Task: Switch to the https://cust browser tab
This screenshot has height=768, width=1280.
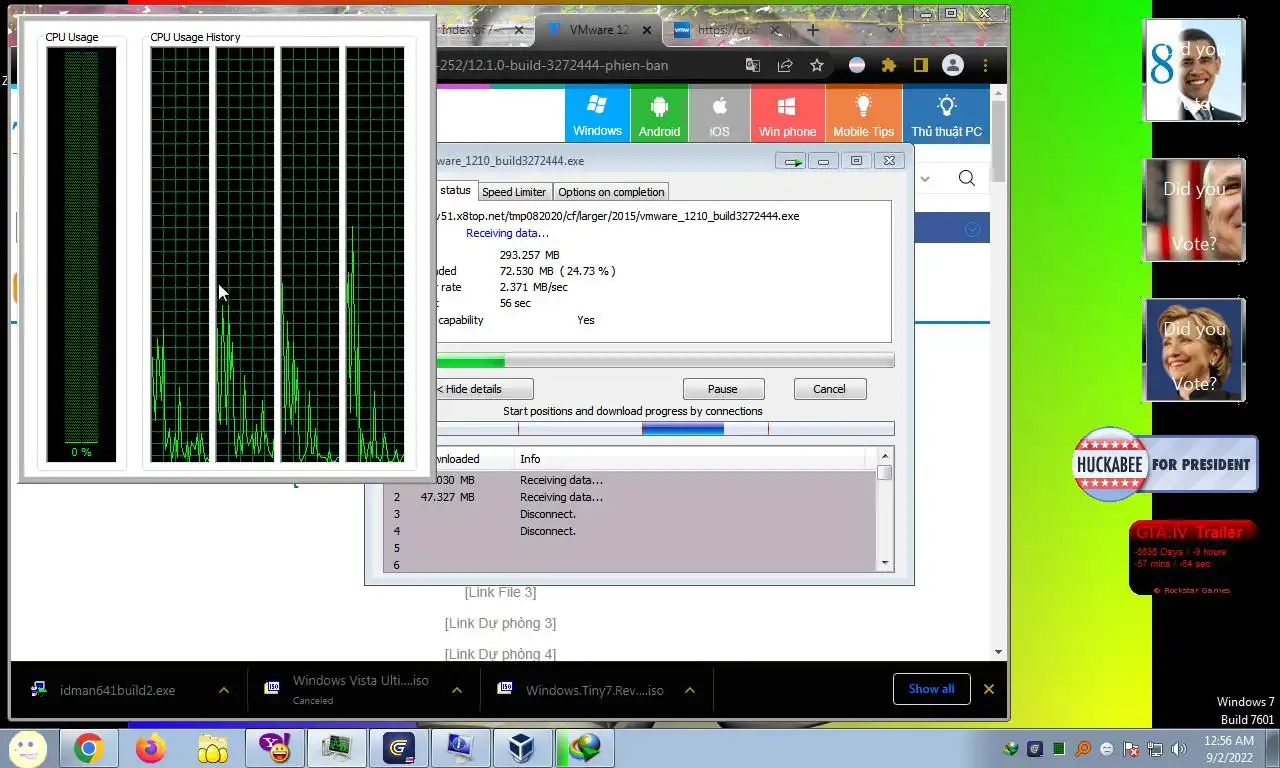Action: click(727, 30)
